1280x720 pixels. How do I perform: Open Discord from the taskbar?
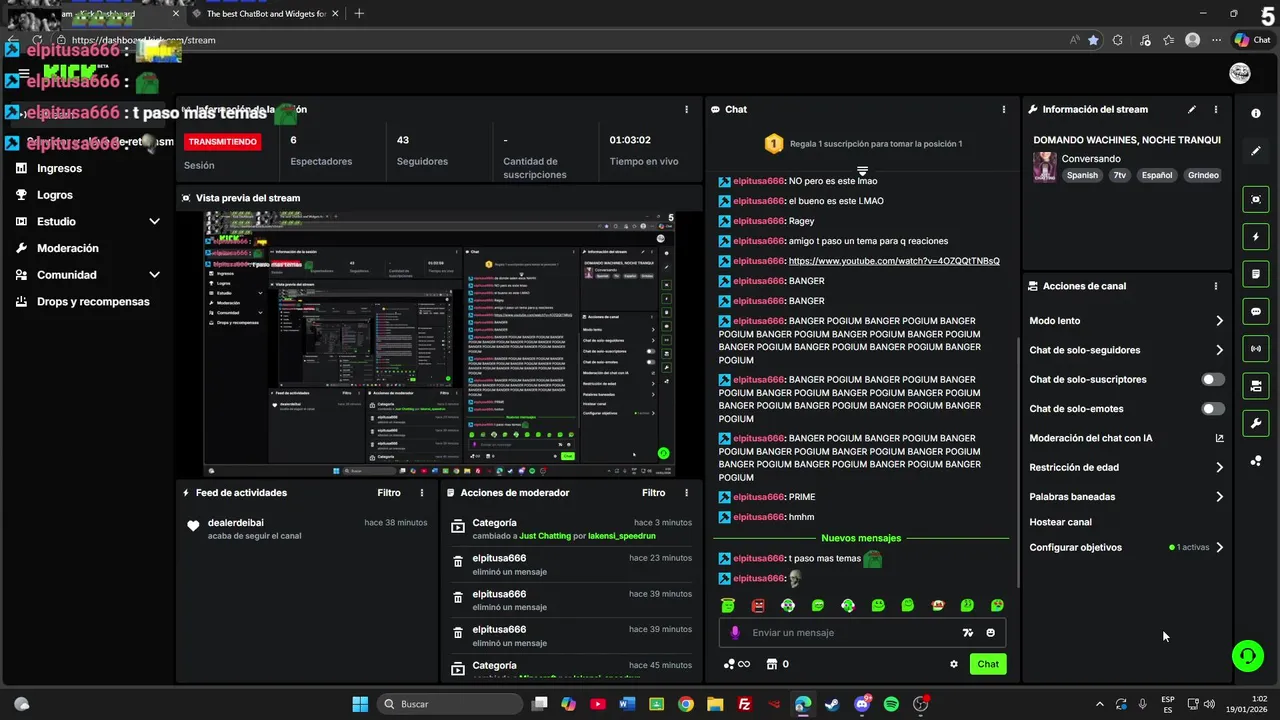pos(862,704)
